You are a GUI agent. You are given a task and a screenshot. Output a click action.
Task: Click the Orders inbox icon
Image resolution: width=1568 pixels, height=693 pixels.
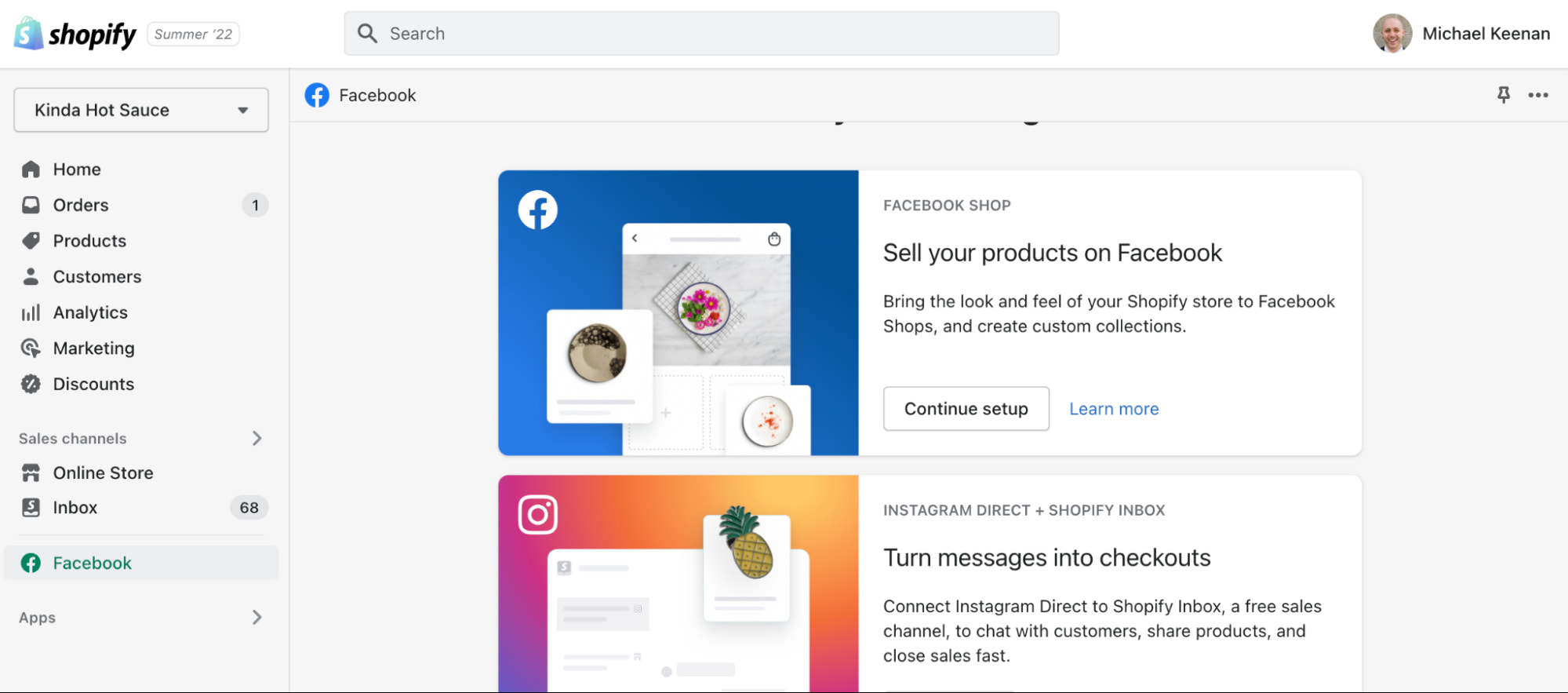tap(31, 205)
